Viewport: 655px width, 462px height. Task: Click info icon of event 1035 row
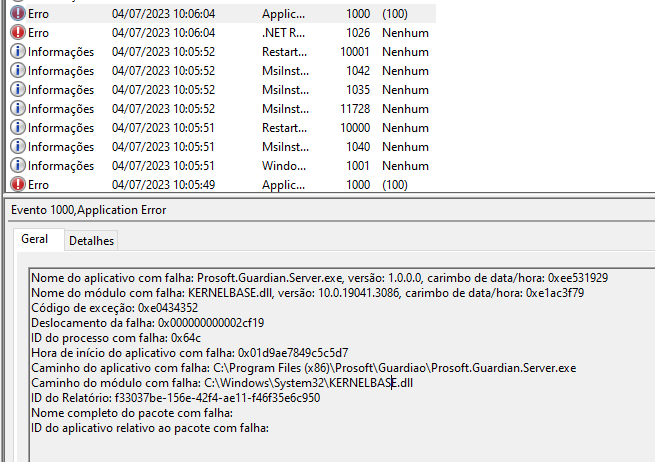[x=18, y=90]
